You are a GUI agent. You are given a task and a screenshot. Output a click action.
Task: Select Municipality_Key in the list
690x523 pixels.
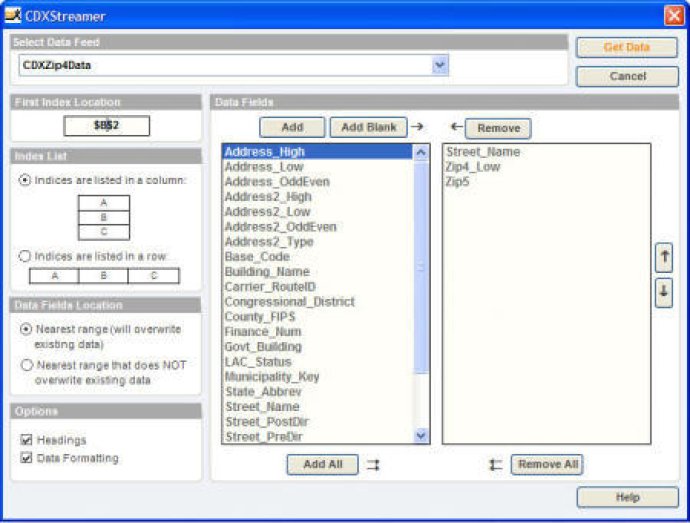pos(318,376)
